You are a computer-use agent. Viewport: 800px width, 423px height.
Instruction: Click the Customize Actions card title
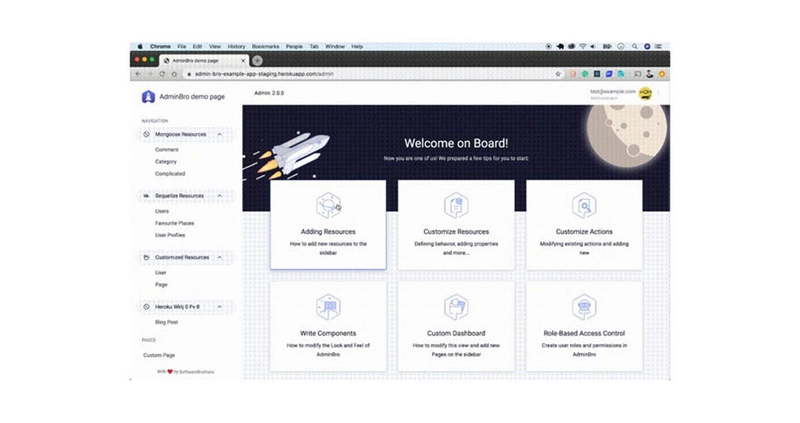coord(584,232)
